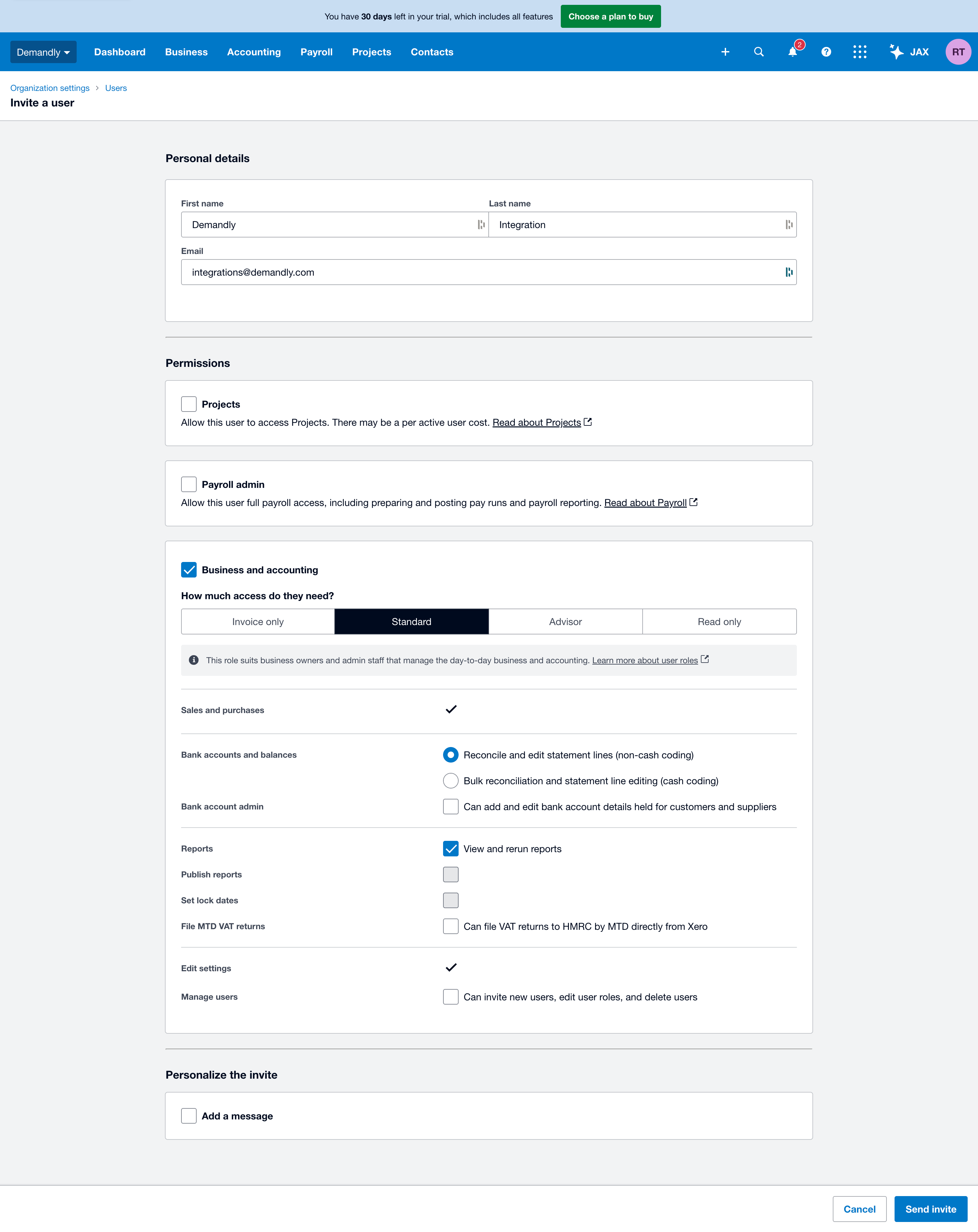Viewport: 978px width, 1232px height.
Task: Open help using the question mark icon
Action: pyautogui.click(x=826, y=51)
